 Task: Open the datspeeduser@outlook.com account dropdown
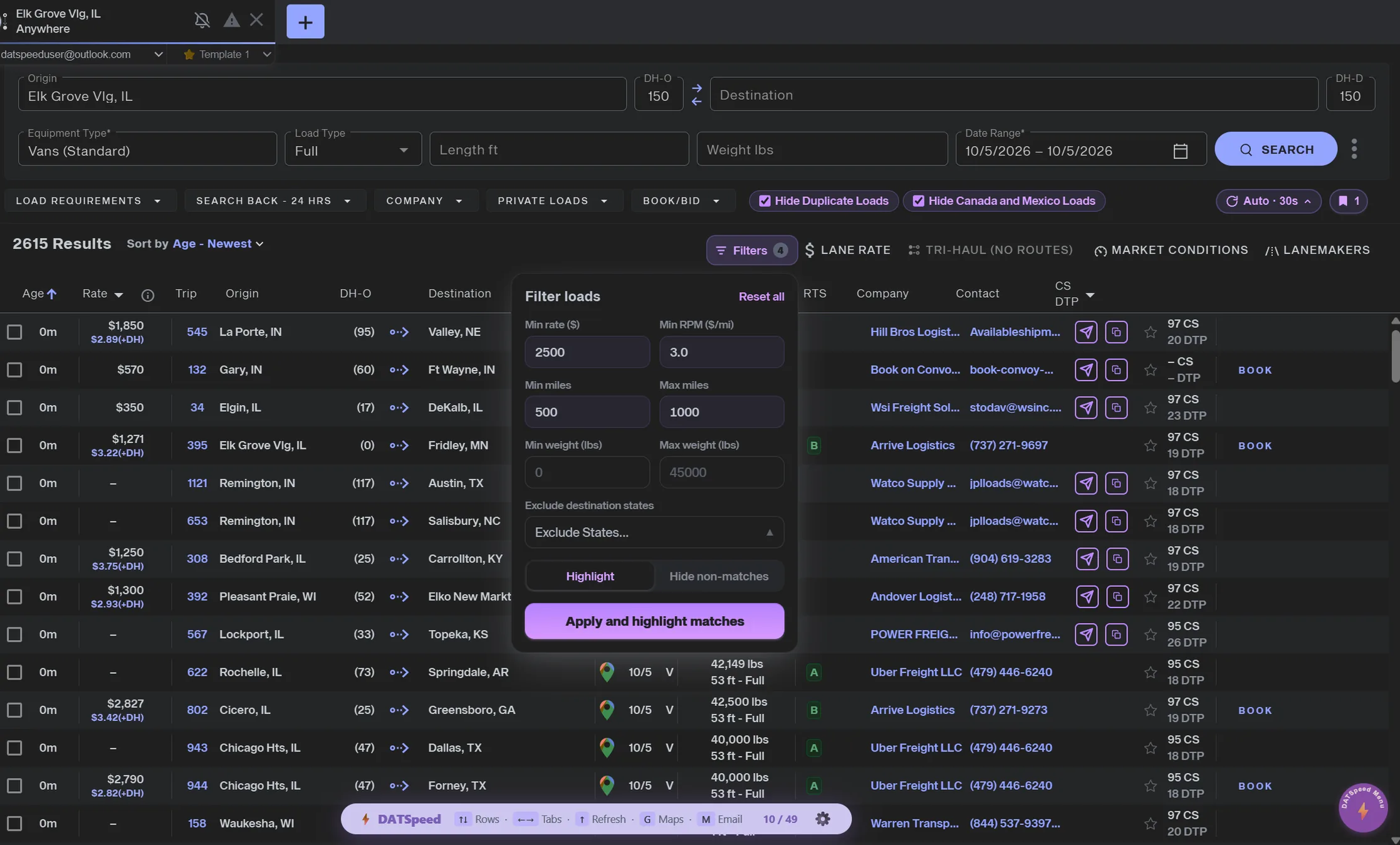coord(83,55)
